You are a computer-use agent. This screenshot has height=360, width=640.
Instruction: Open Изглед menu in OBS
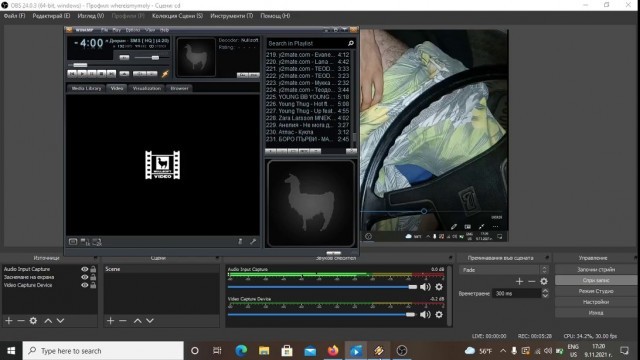[x=91, y=16]
